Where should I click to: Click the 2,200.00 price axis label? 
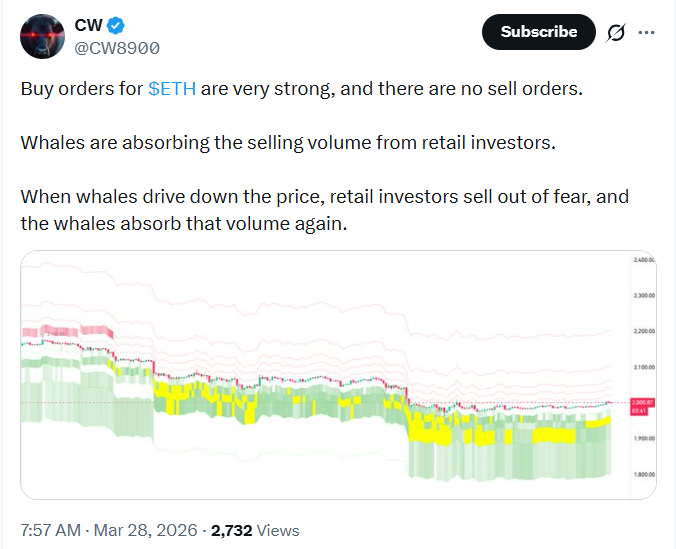pos(641,331)
